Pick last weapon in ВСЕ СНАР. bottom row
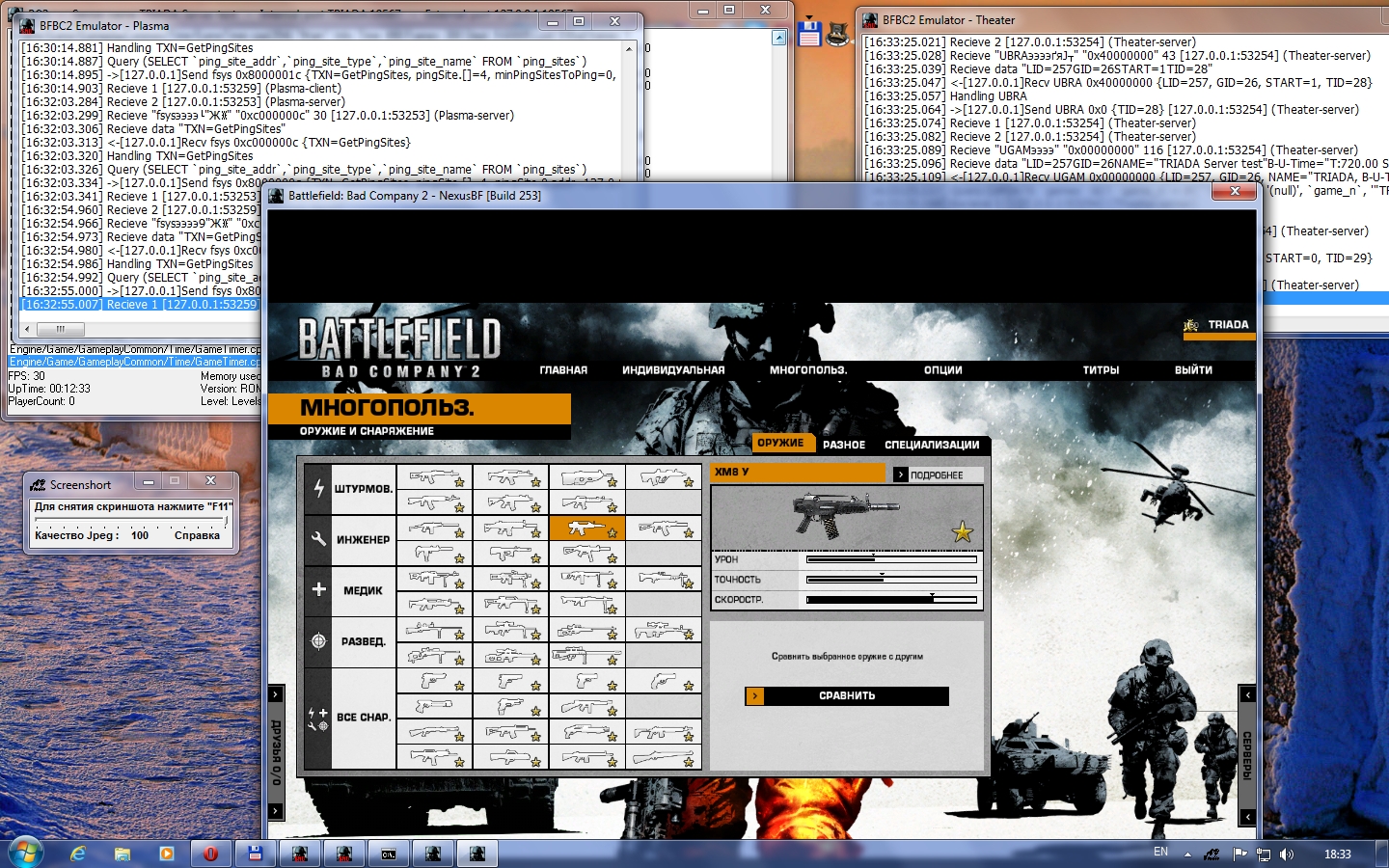Screen dimensions: 1389x868 [664, 757]
